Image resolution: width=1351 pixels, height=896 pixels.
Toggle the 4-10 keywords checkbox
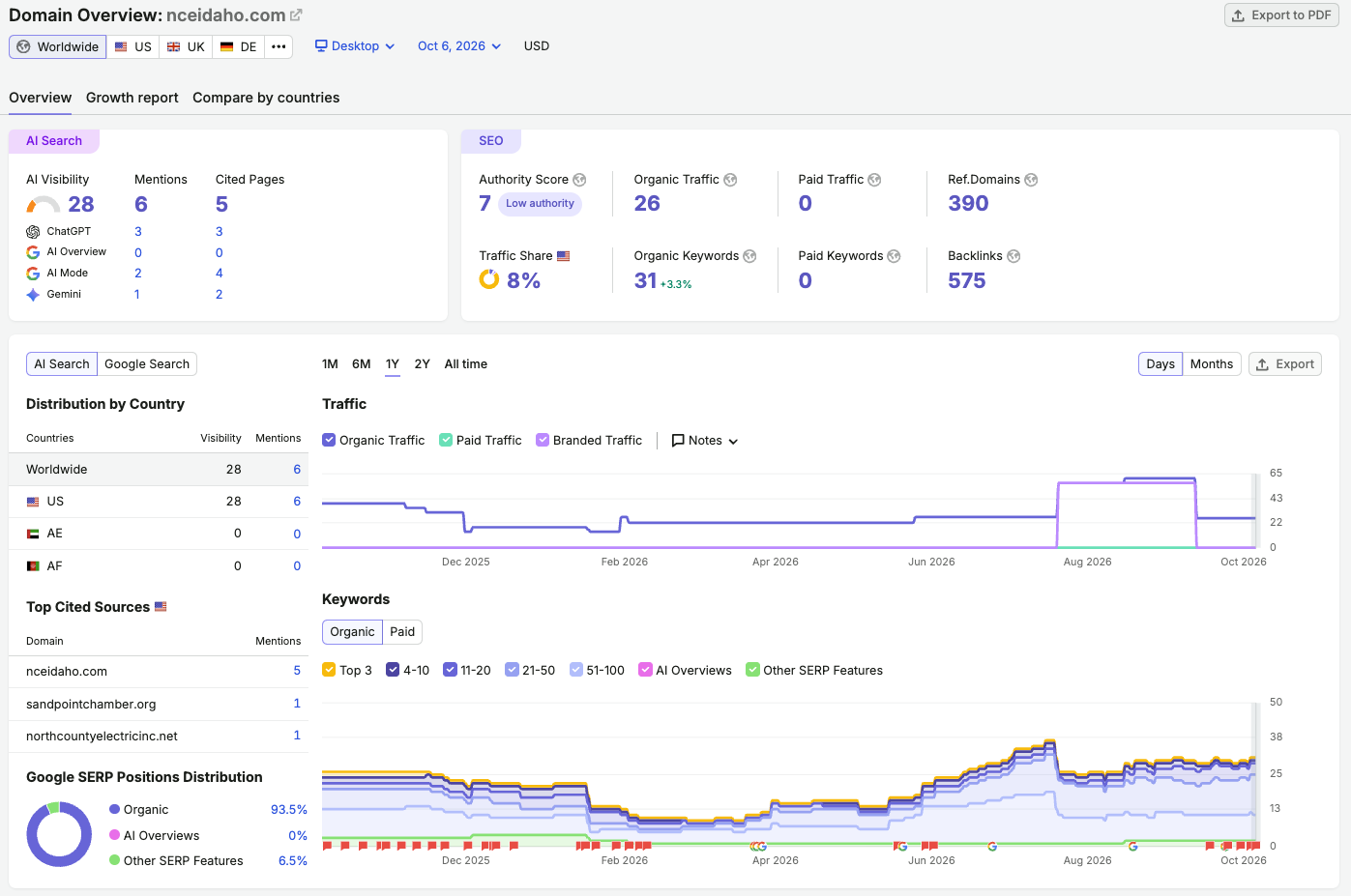tap(393, 670)
